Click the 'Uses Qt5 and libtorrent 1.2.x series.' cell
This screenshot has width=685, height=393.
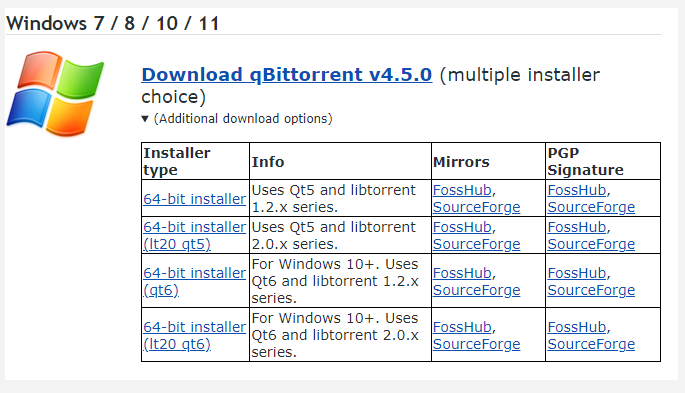(x=340, y=198)
